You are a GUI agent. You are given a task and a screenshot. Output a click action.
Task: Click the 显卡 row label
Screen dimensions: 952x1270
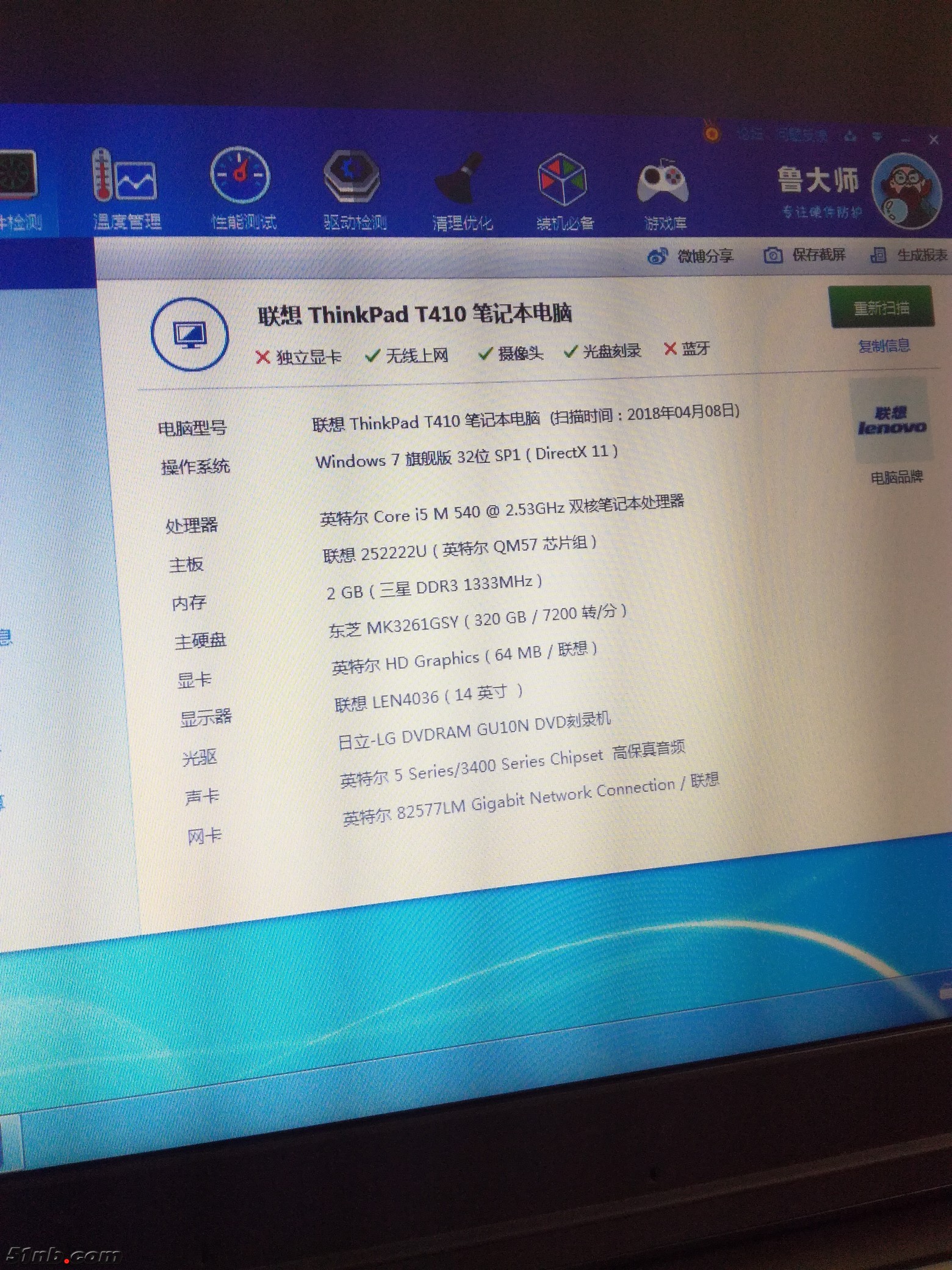[x=195, y=680]
